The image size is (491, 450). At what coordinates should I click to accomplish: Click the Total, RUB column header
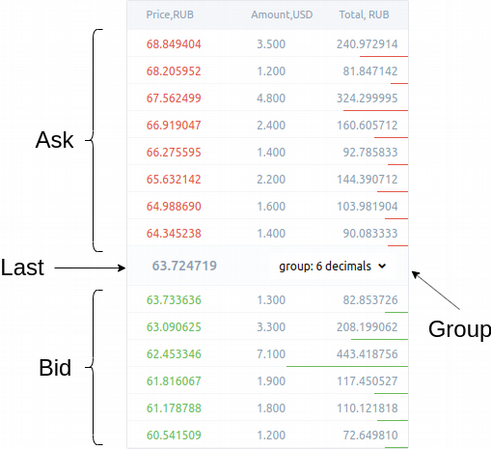click(x=364, y=15)
